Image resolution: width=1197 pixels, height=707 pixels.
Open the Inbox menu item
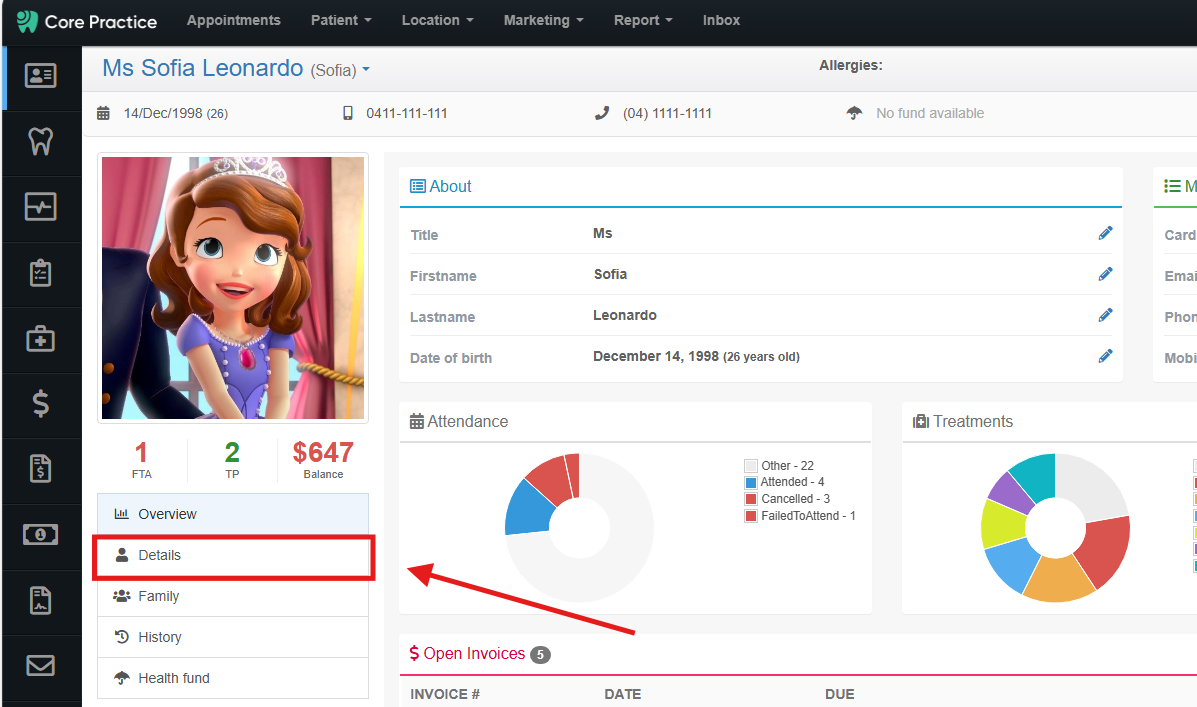coord(721,21)
